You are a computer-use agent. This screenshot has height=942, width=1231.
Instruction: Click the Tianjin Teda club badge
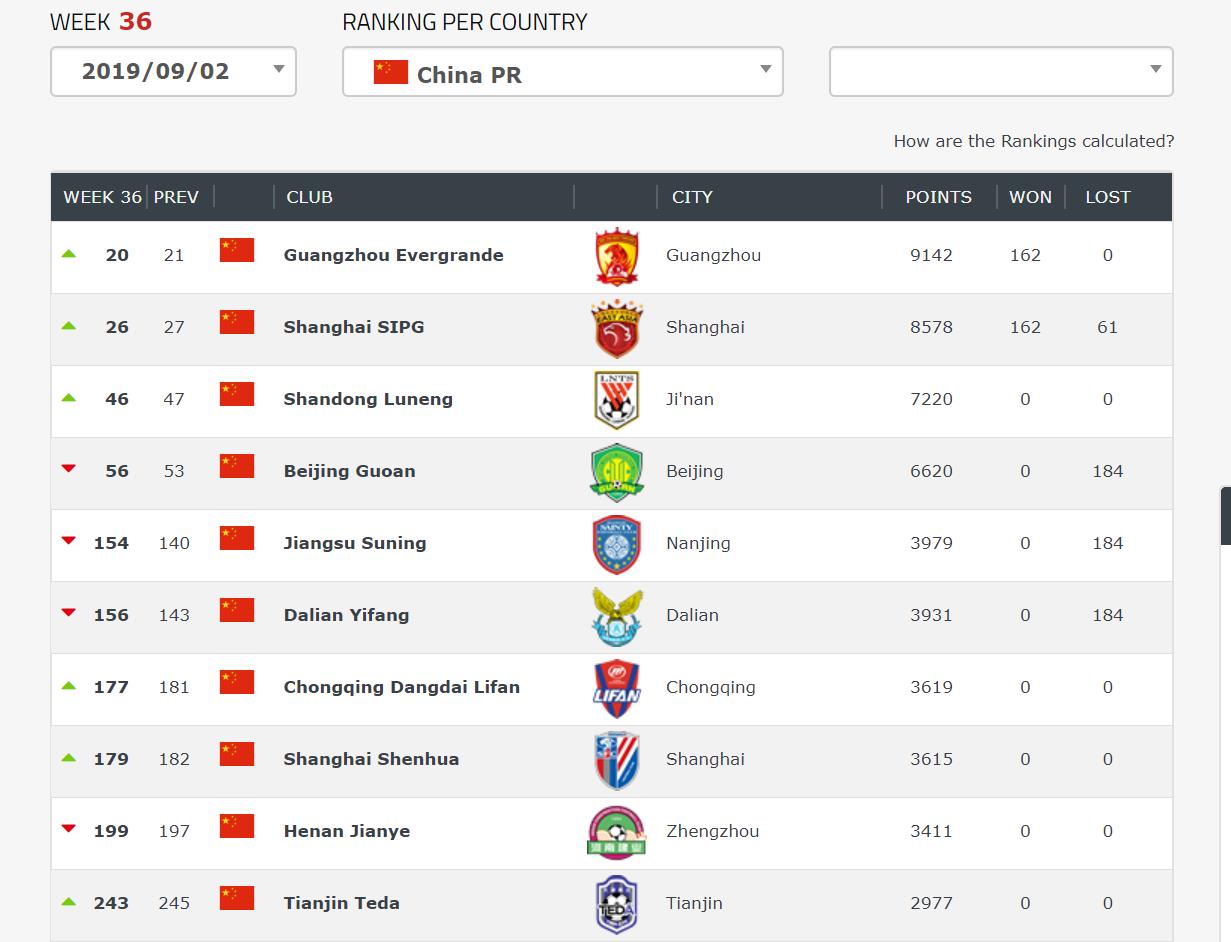[x=616, y=904]
